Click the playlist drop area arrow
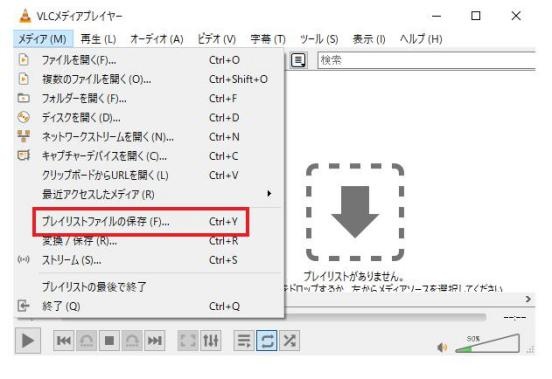Screen dimensions: 552x379 355,212
